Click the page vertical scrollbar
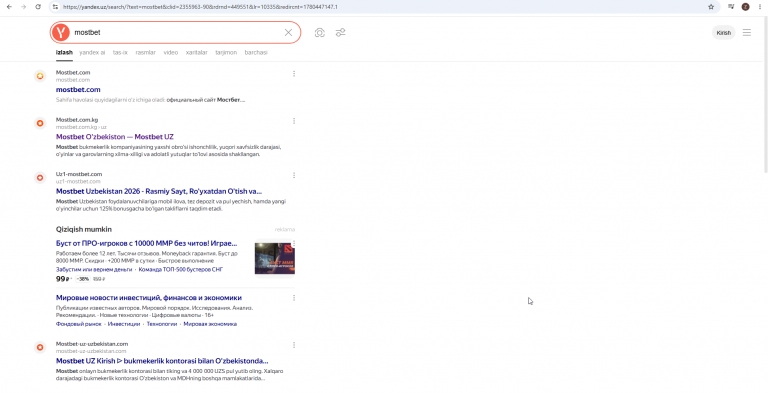The width and height of the screenshot is (768, 393). 766,96
